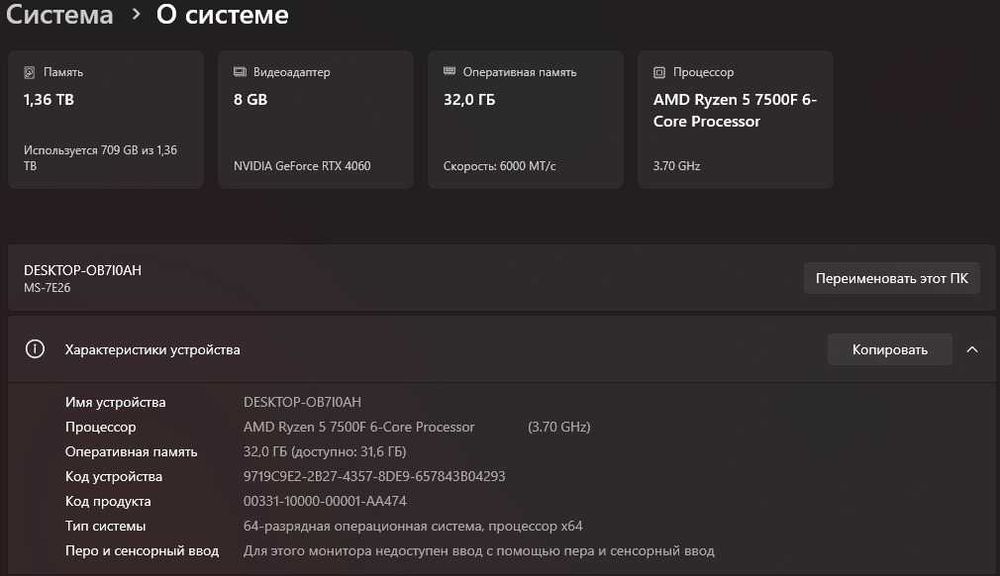The width and height of the screenshot is (1000, 576).
Task: Click the О системе page title
Action: click(x=223, y=16)
